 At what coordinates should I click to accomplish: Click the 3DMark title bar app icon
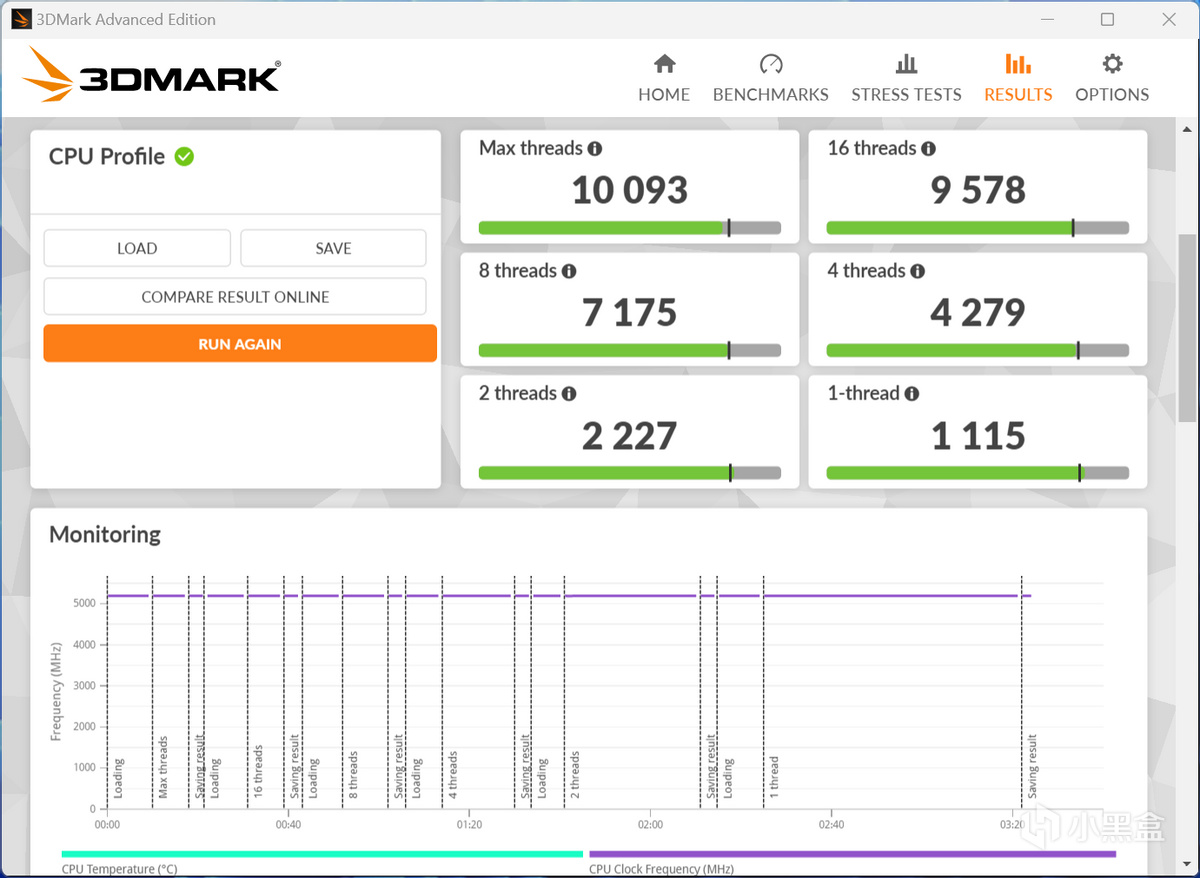21,19
